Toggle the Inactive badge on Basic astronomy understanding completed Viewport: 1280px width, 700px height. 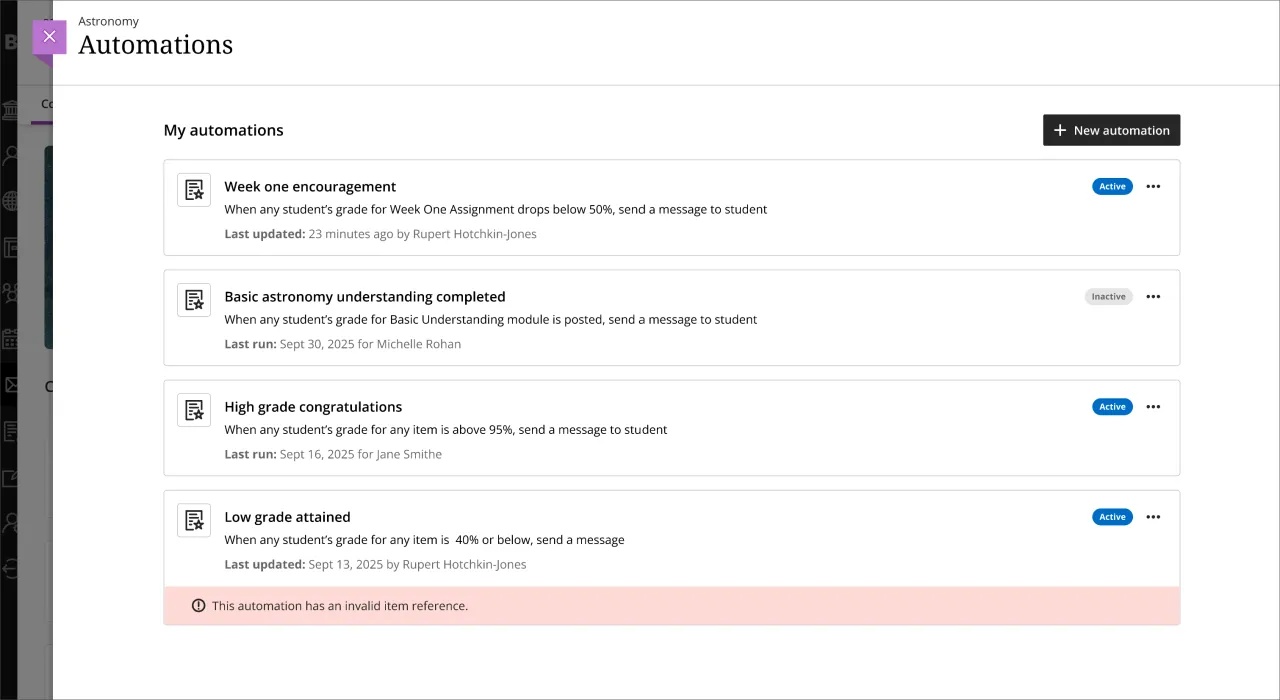pos(1108,296)
